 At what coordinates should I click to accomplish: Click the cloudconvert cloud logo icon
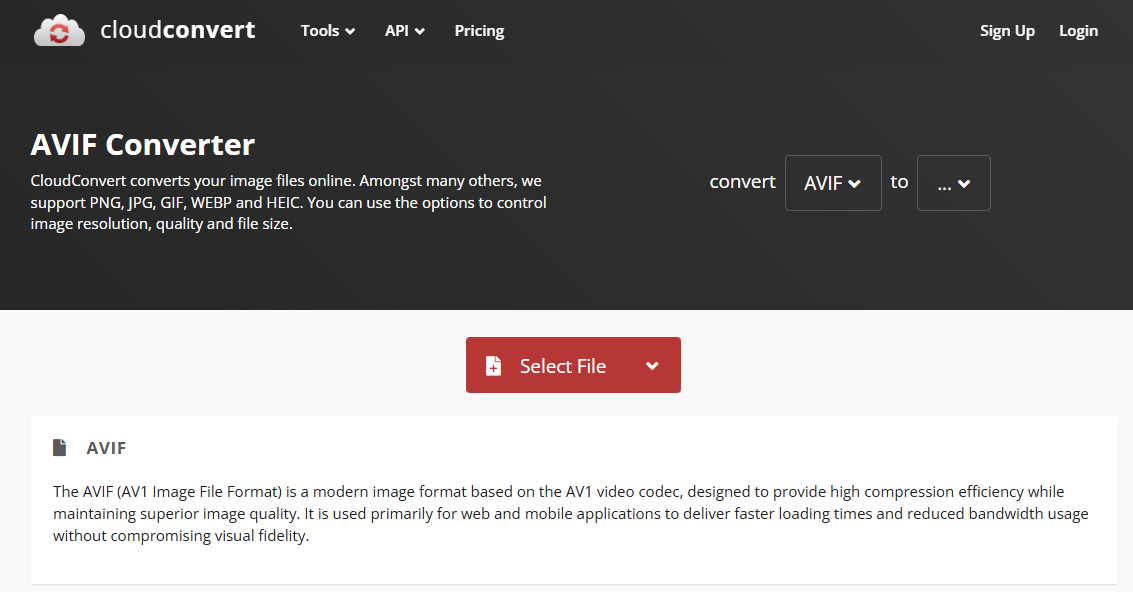tap(59, 30)
